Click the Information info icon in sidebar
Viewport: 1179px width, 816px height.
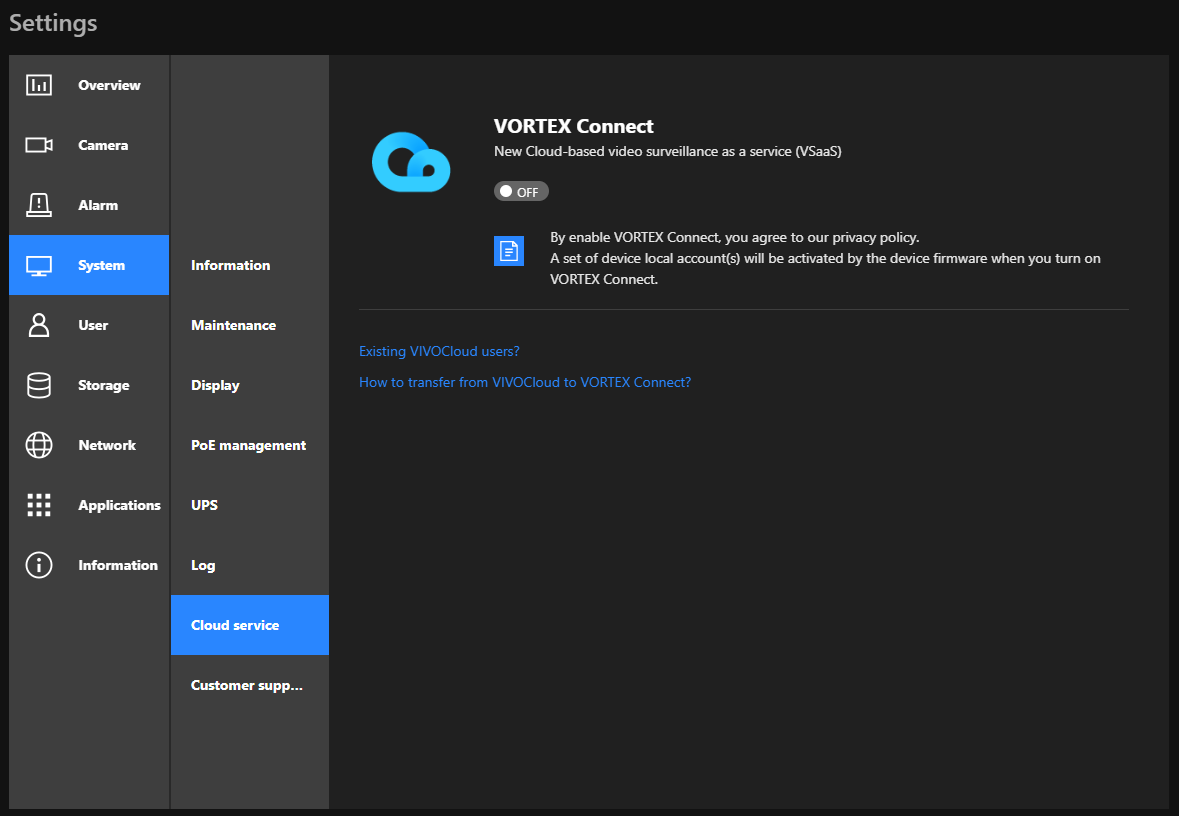[38, 565]
